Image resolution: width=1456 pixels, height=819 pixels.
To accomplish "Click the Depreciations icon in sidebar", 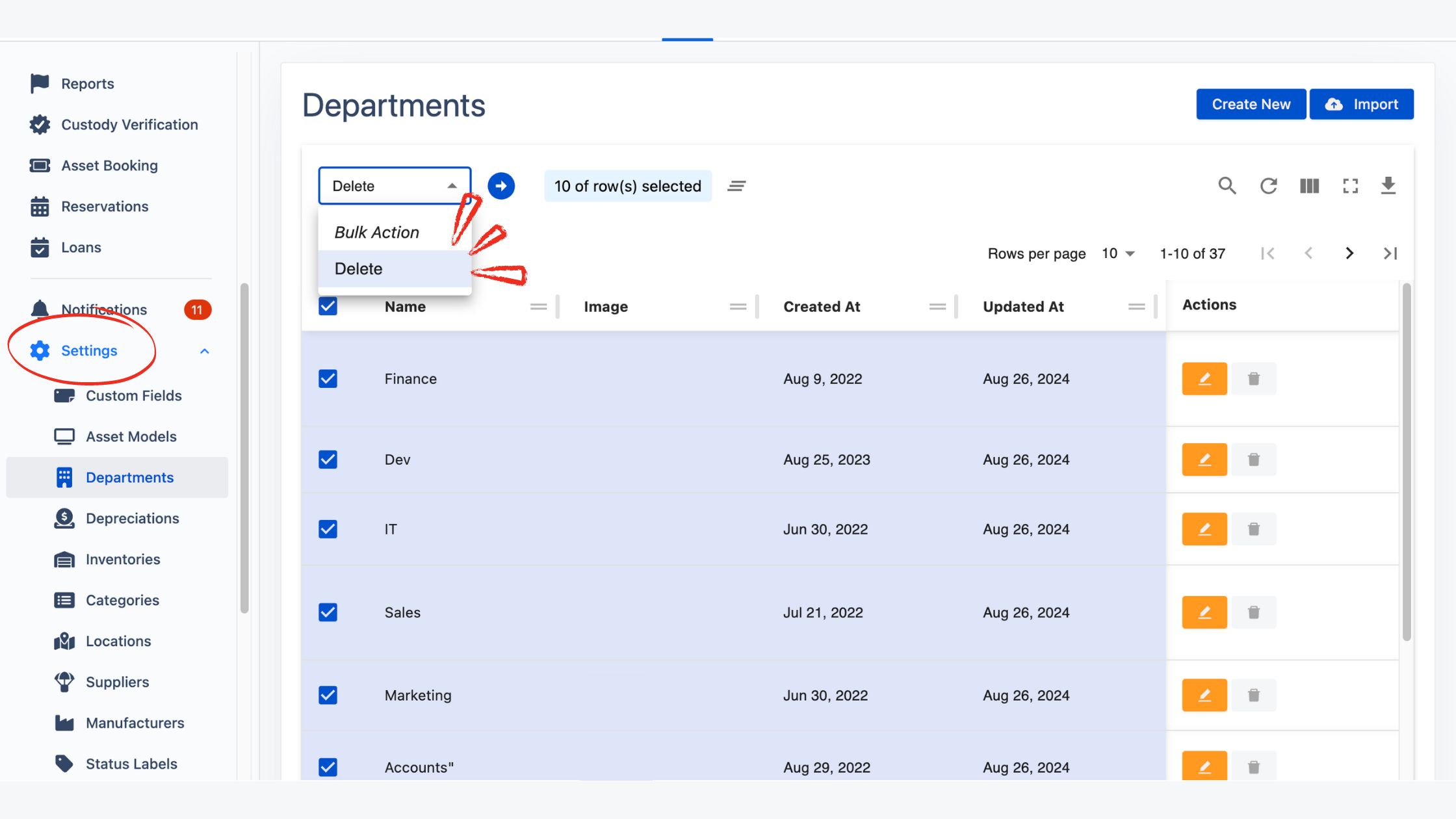I will (64, 518).
